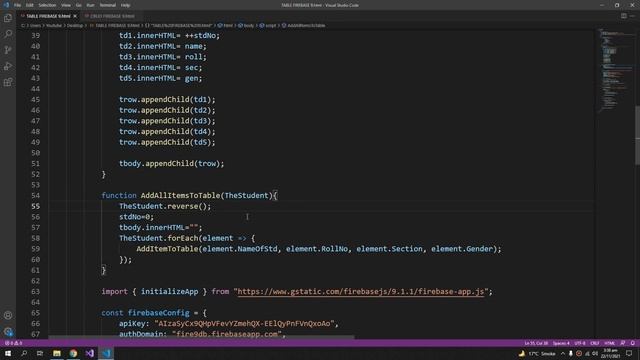640x360 pixels.
Task: Open the Explorer view in activity bar
Action: (x=8, y=18)
